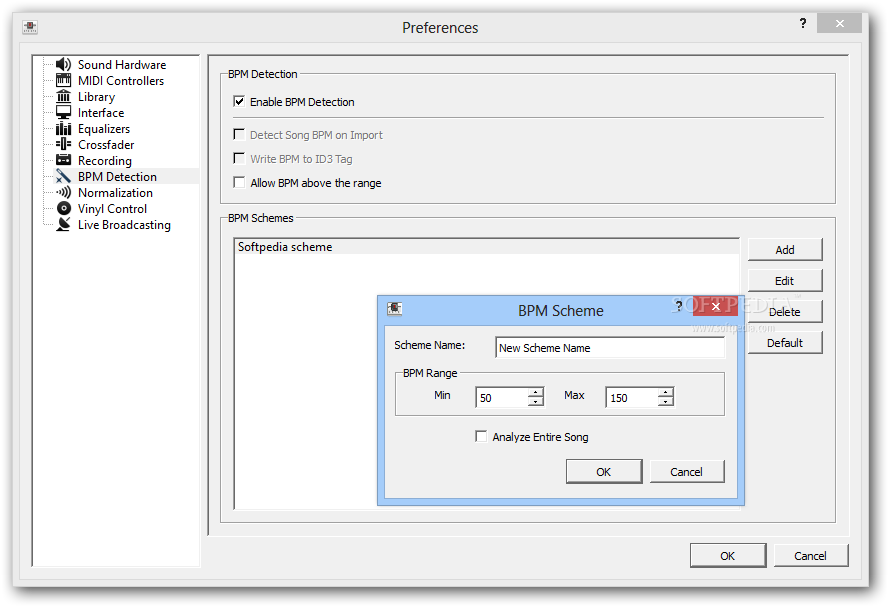This screenshot has height=607, width=889.
Task: Click the Preferences window title bar icon
Action: pyautogui.click(x=30, y=27)
